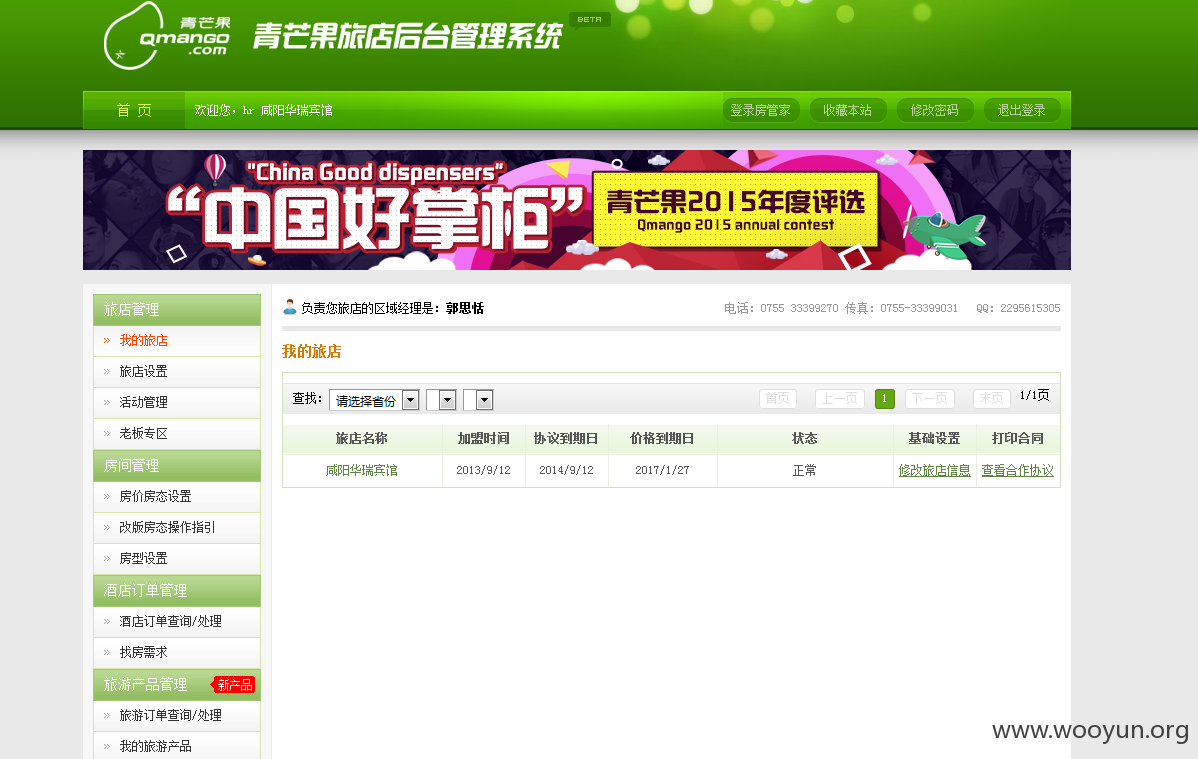Click the 新产品 red badge
Image resolution: width=1198 pixels, height=759 pixels.
234,685
